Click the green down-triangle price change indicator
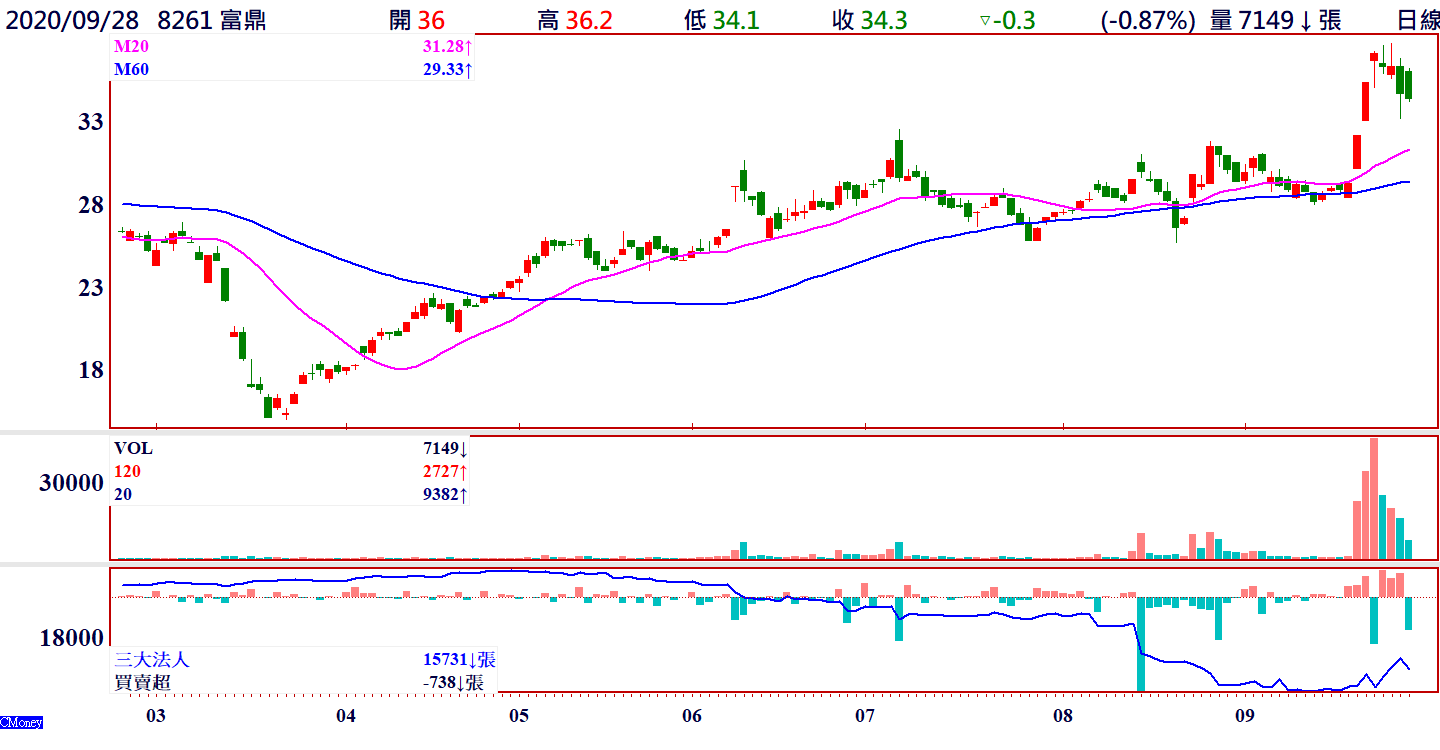The width and height of the screenshot is (1440, 750). [984, 20]
